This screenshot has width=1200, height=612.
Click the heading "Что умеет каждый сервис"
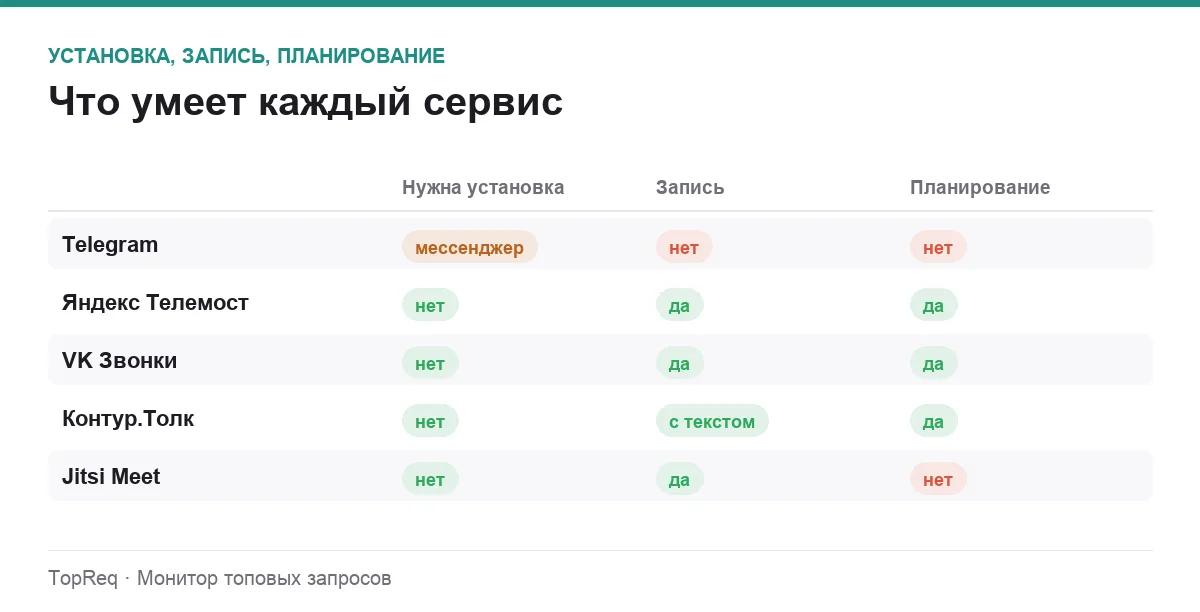(305, 102)
